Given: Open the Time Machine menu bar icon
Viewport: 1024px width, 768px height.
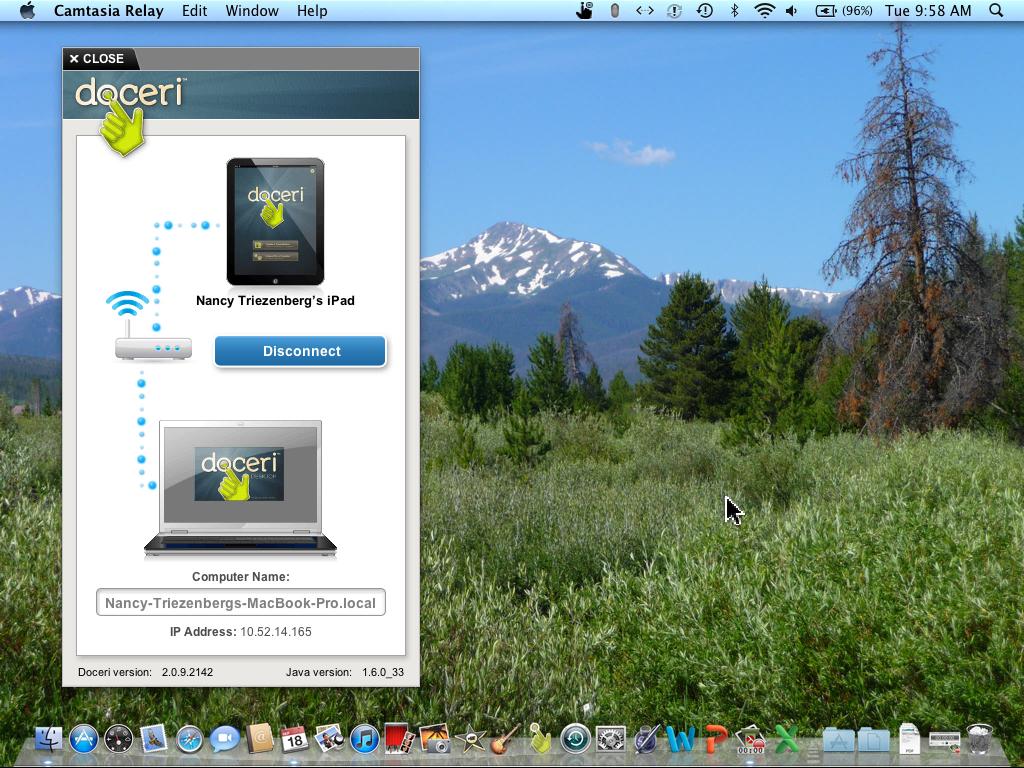Looking at the screenshot, I should [705, 10].
